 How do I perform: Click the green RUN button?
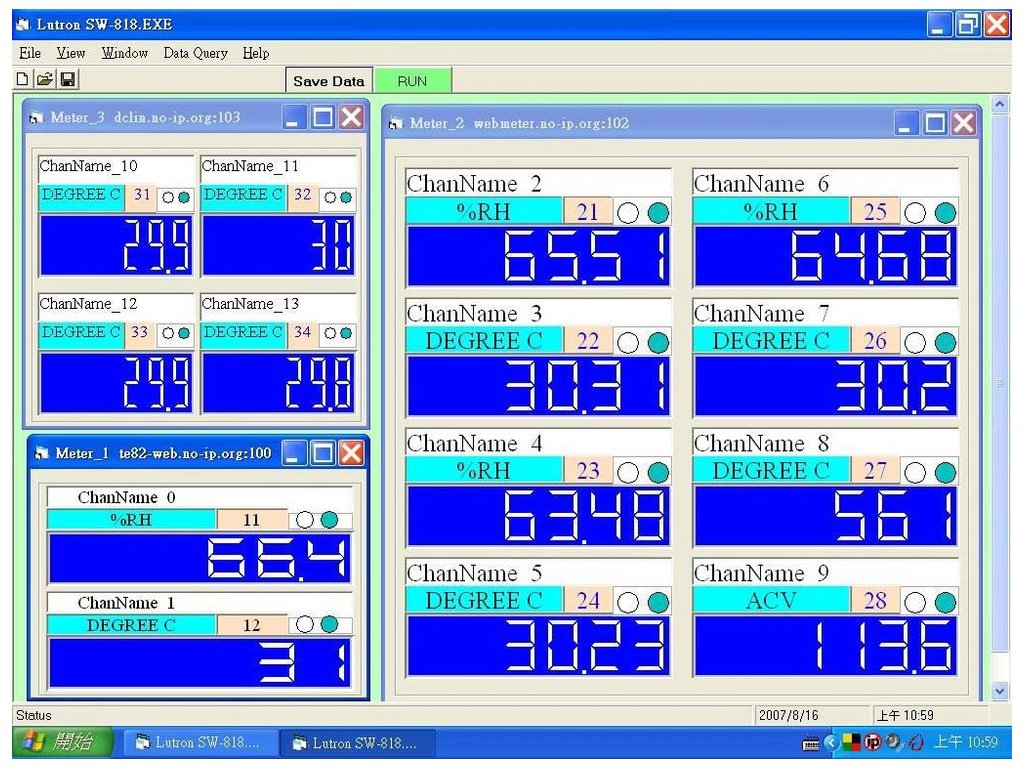click(x=412, y=81)
